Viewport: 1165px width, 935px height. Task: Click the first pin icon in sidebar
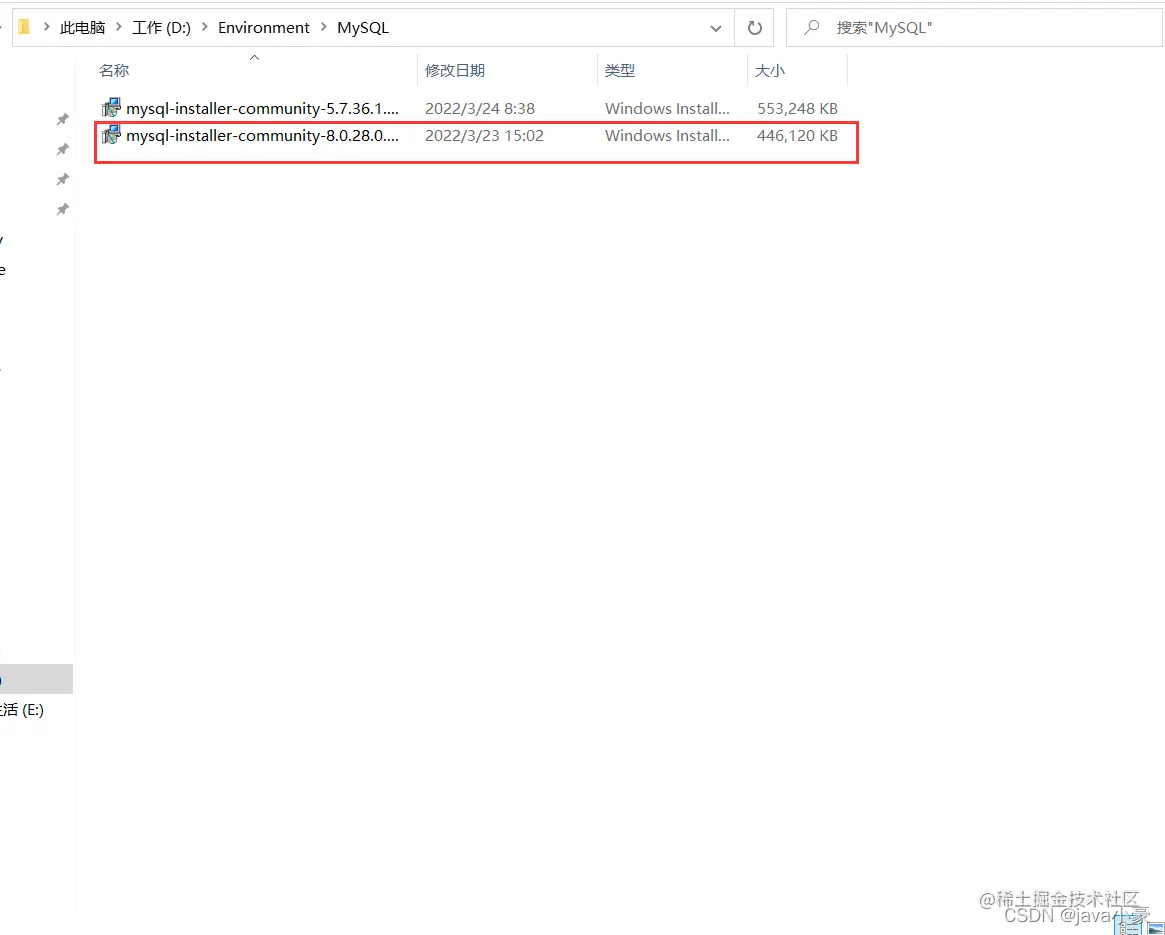62,119
